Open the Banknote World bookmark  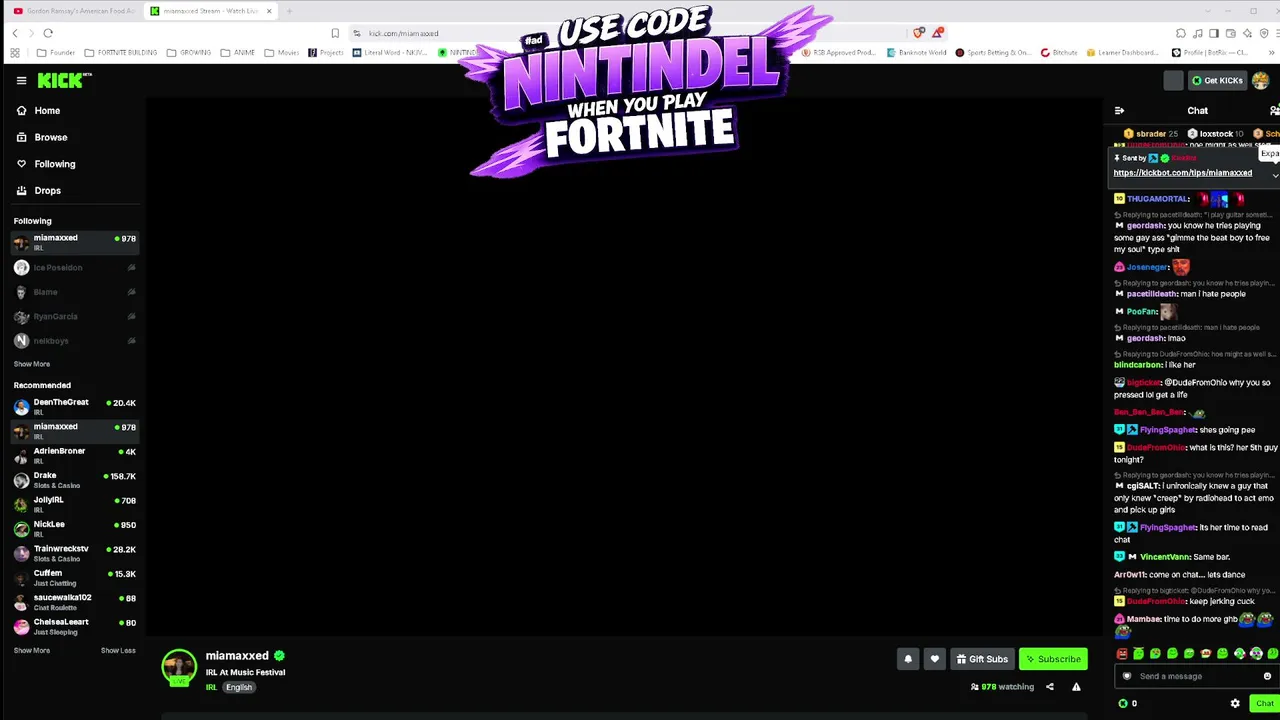[916, 53]
